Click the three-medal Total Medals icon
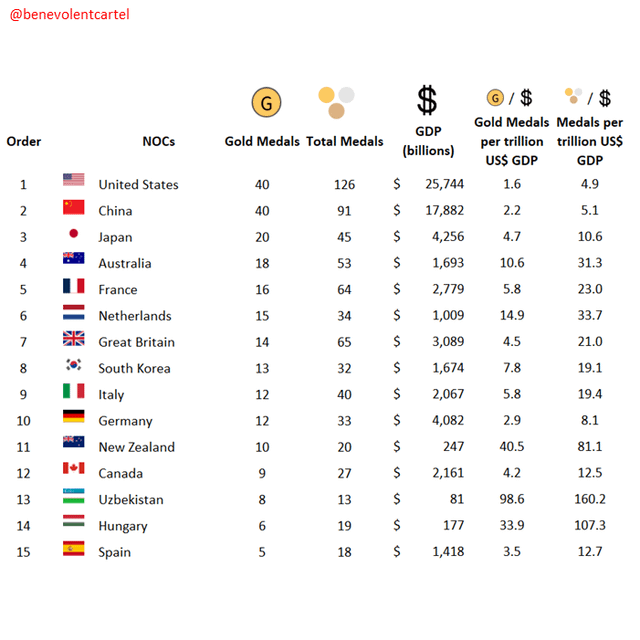The width and height of the screenshot is (640, 640). click(336, 103)
